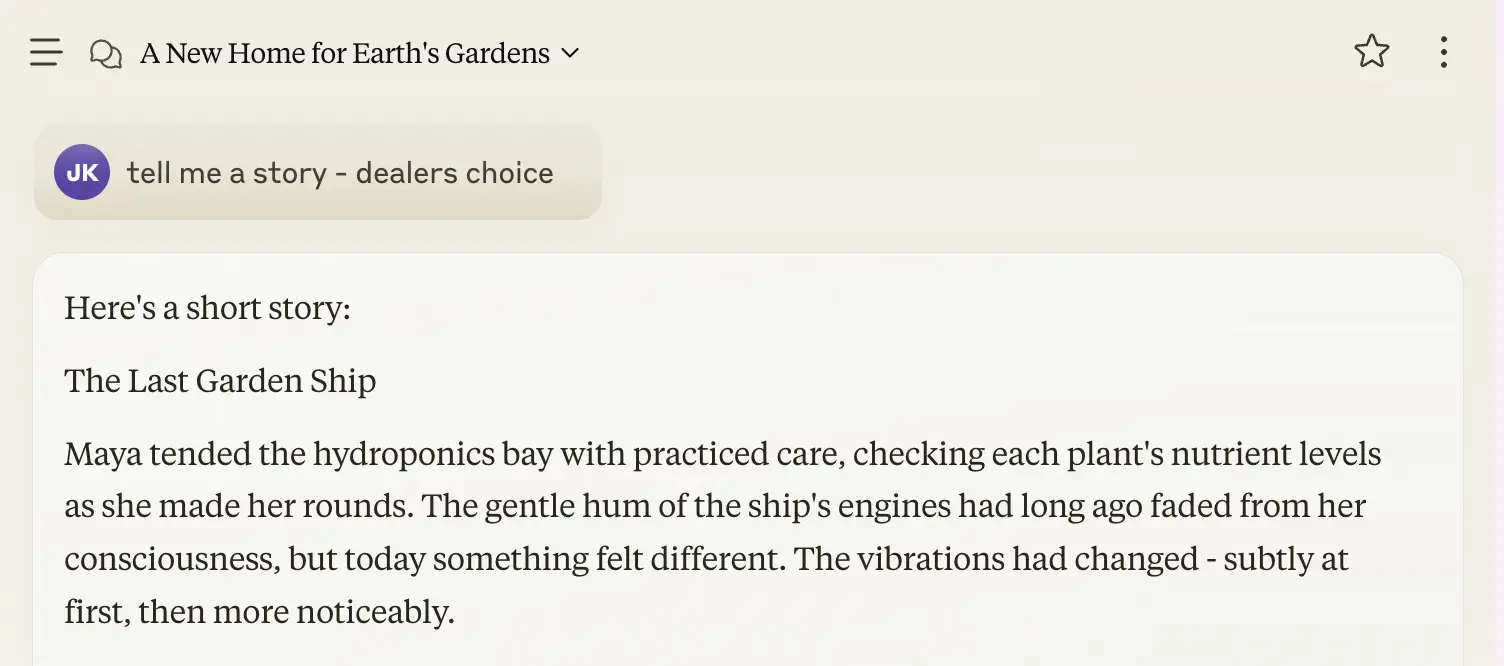1504x666 pixels.
Task: Expand the chevron next to the conversation title
Action: tap(570, 53)
